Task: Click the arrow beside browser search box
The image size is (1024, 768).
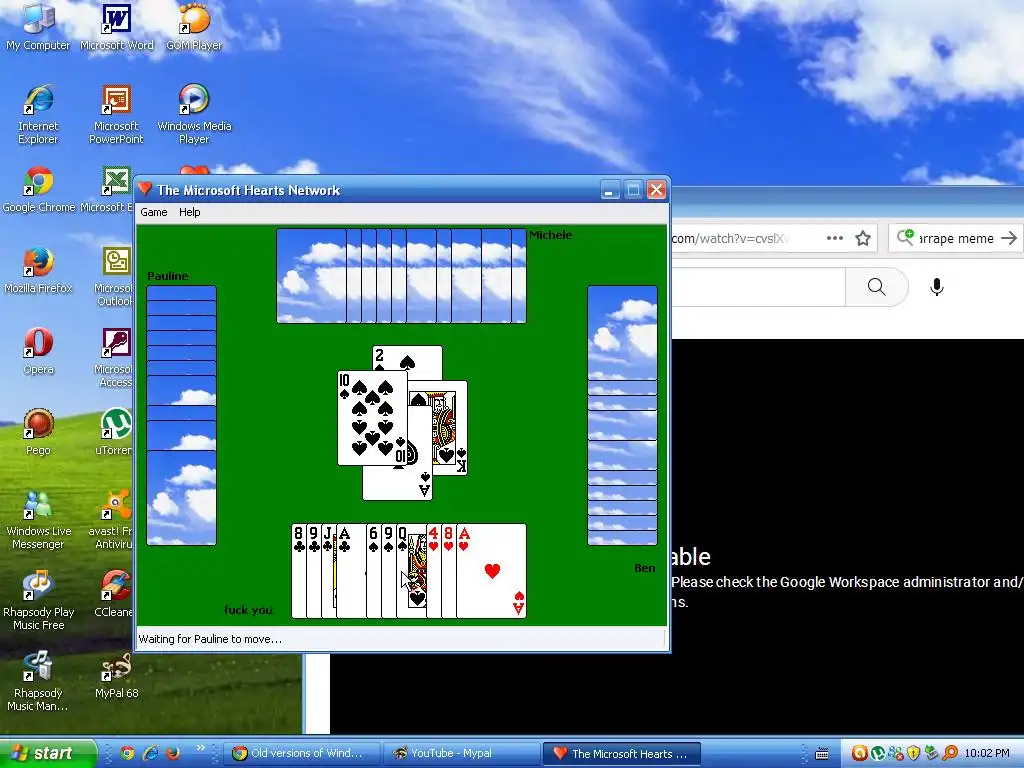Action: [1009, 238]
